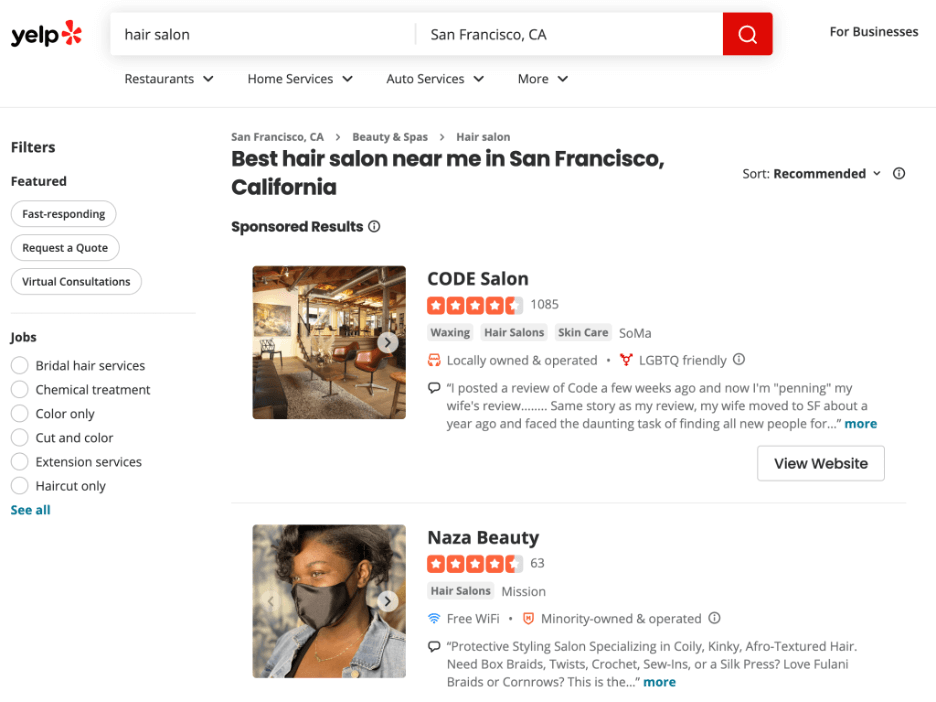Viewport: 936px width, 702px height.
Task: Open CODE Salon interior photo
Action: pos(329,342)
